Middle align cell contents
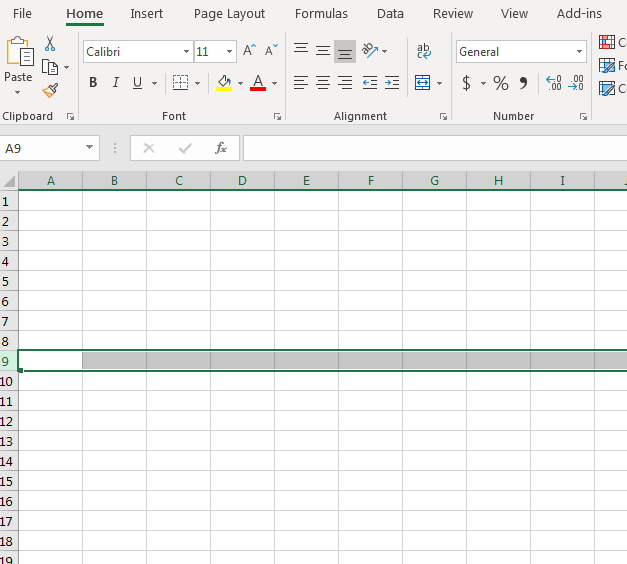 click(x=323, y=51)
